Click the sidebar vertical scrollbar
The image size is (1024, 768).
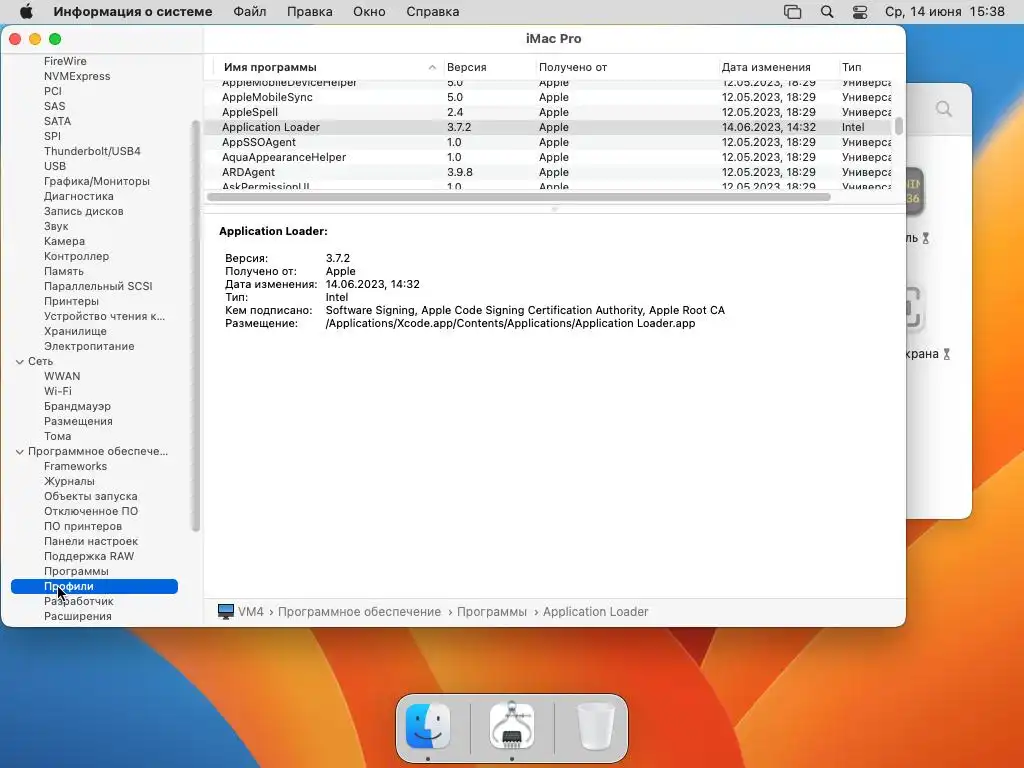click(195, 325)
